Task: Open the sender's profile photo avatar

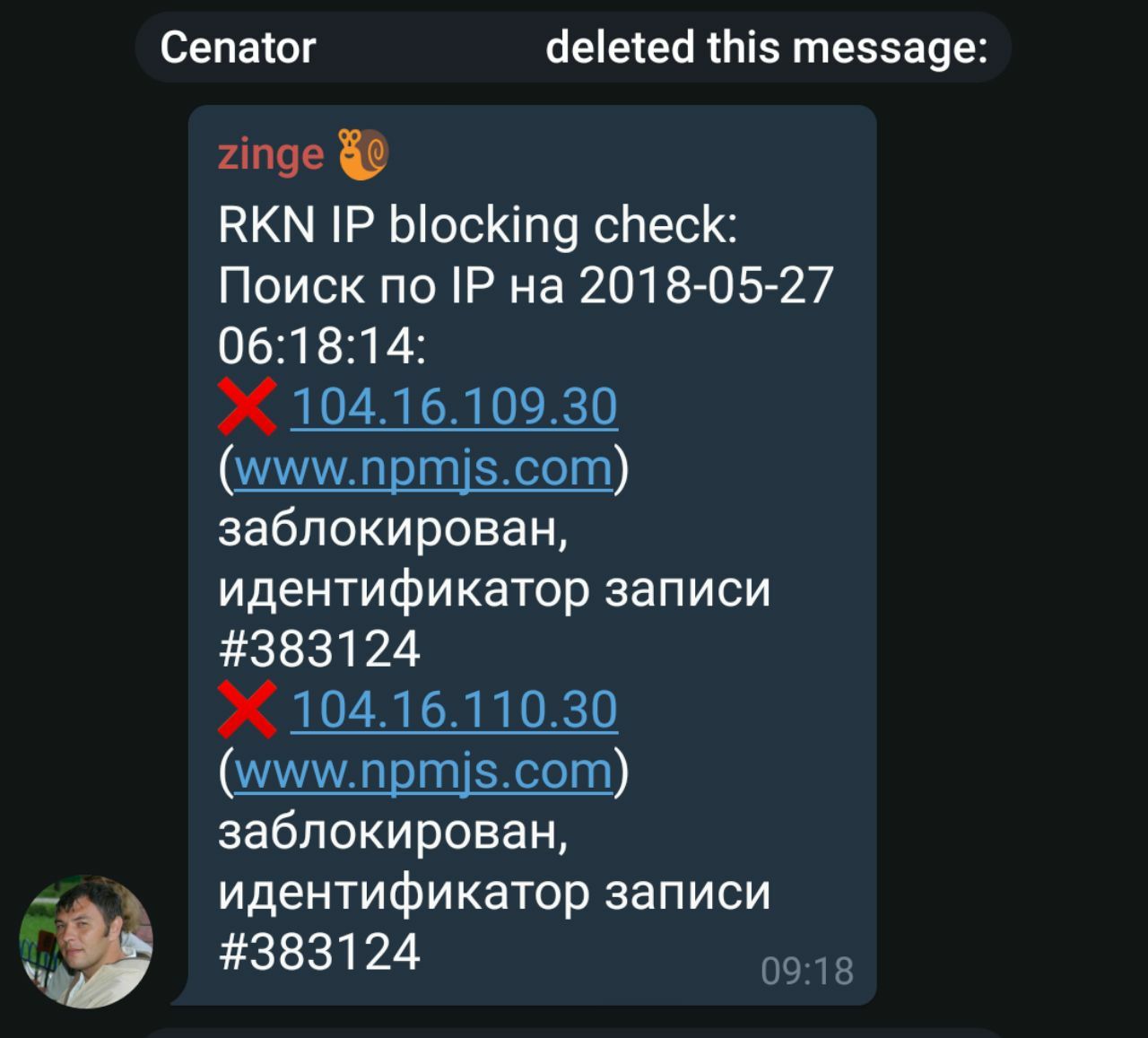Action: pos(86,941)
